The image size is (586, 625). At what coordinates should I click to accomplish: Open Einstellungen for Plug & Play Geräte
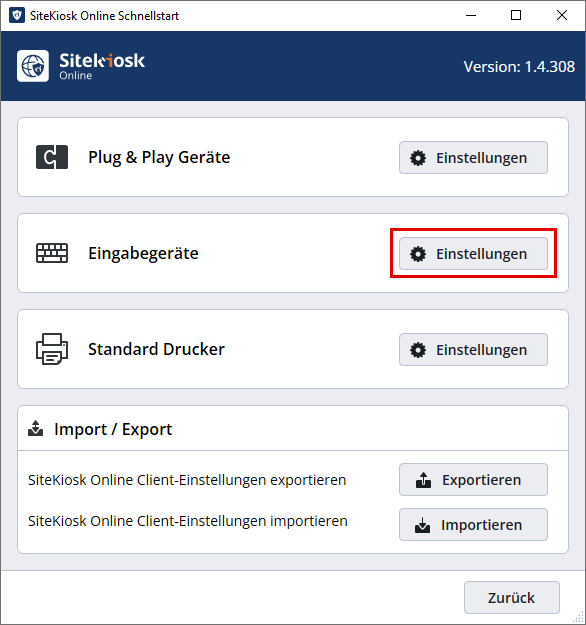pyautogui.click(x=473, y=158)
